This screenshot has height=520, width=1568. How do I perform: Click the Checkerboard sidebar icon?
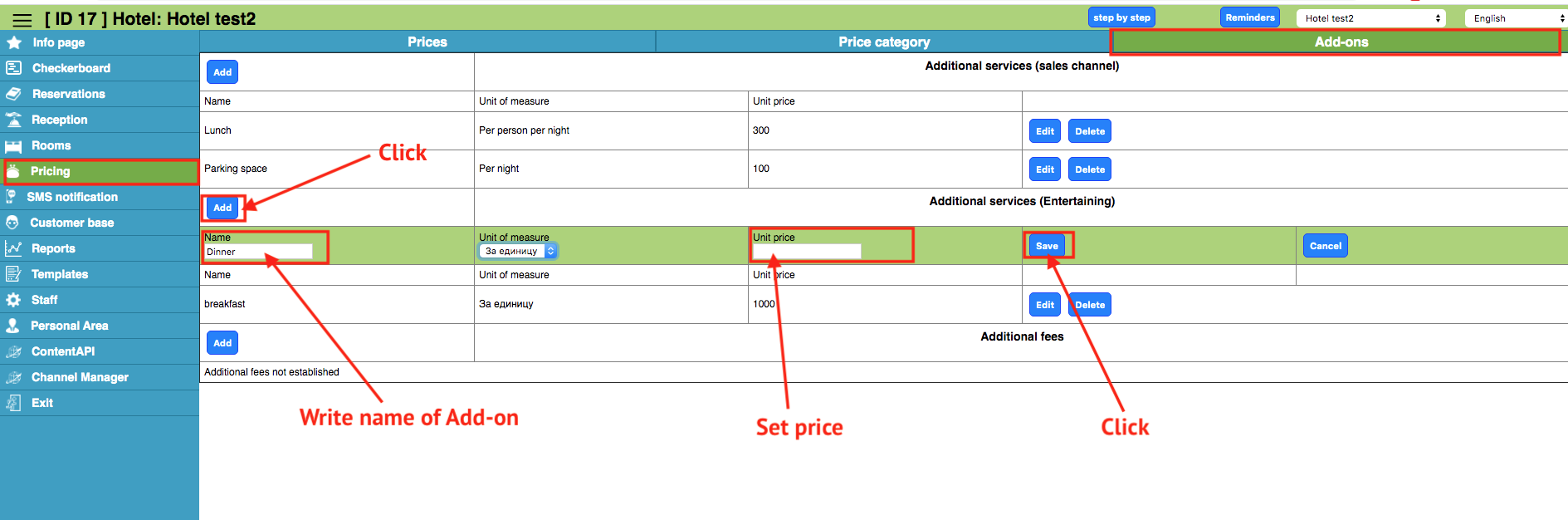[13, 68]
